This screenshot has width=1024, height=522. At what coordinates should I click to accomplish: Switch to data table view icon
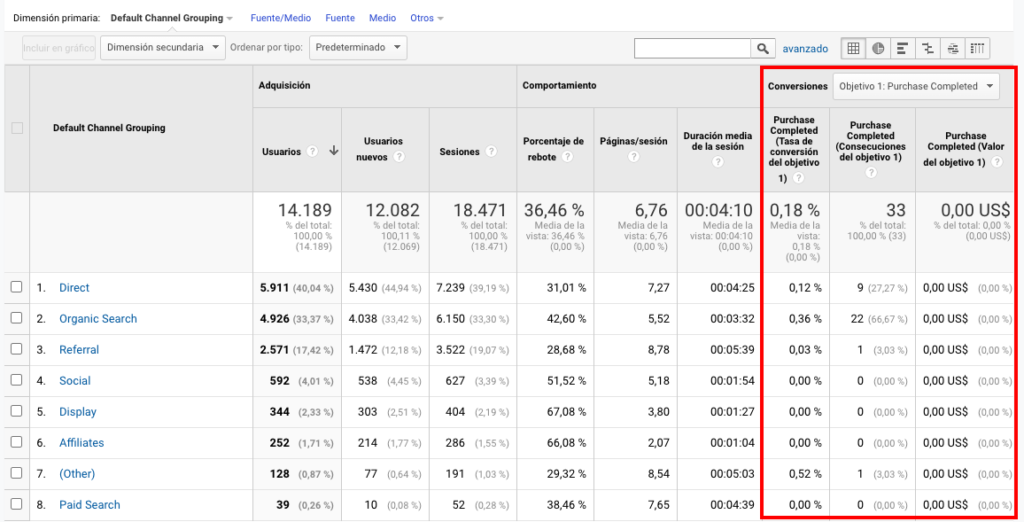[853, 48]
